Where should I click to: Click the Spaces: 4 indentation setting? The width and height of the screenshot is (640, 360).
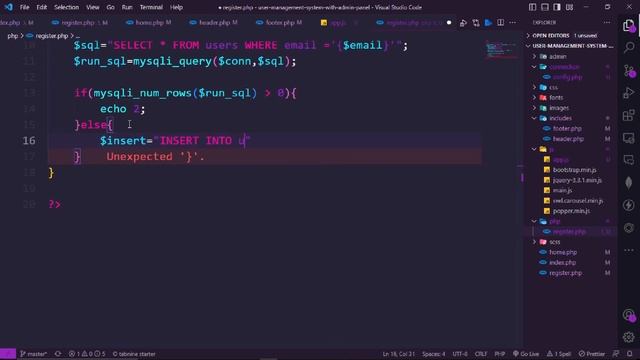click(x=433, y=354)
